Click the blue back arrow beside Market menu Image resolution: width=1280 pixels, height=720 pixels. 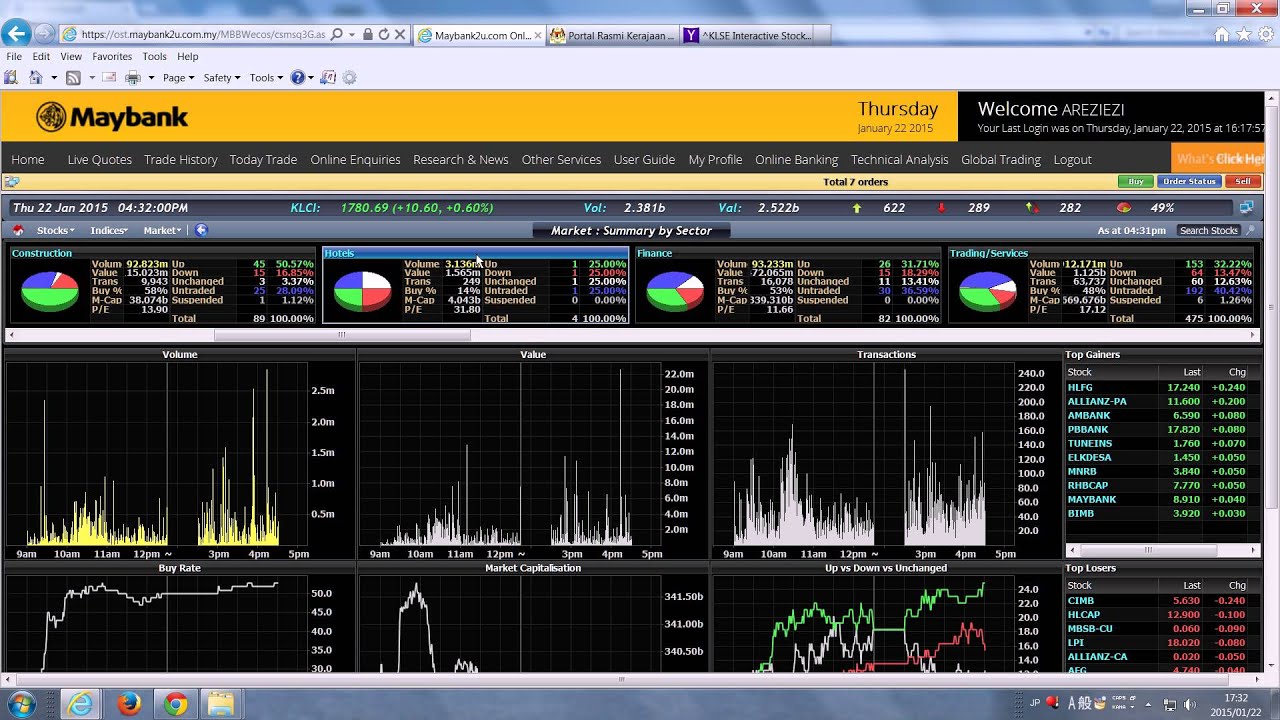[x=201, y=230]
